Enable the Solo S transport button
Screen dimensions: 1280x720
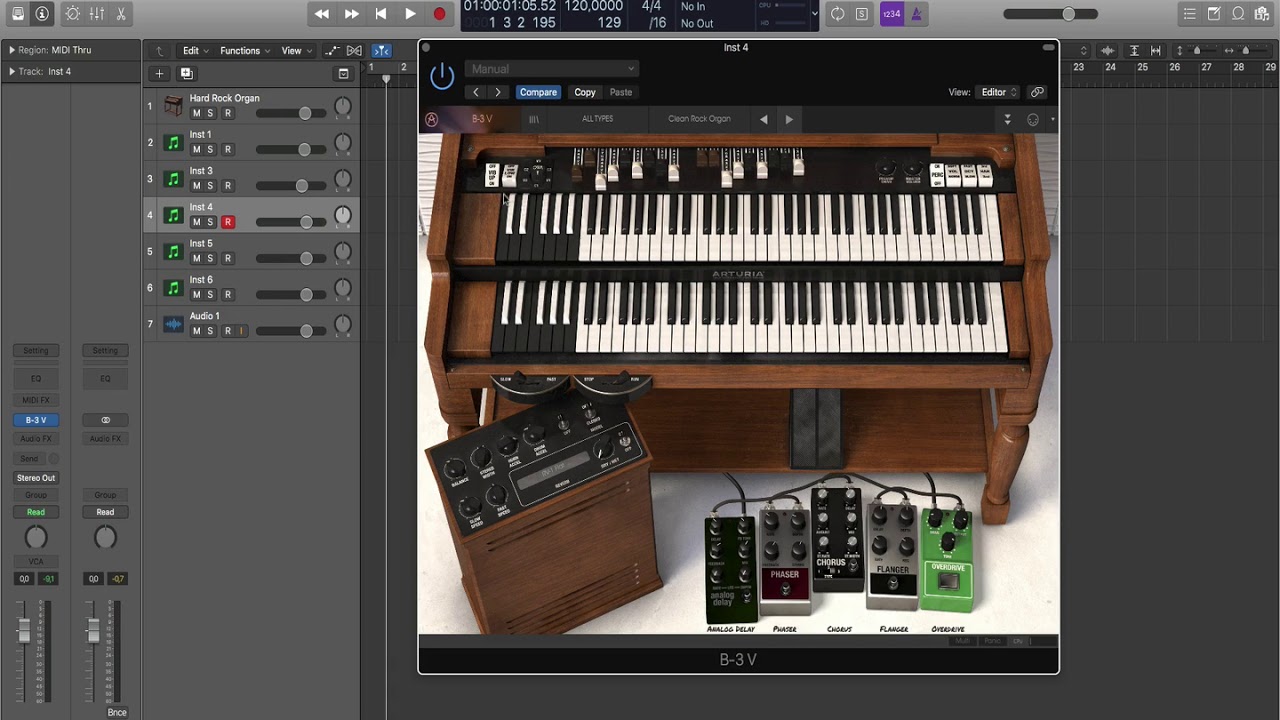pos(862,14)
